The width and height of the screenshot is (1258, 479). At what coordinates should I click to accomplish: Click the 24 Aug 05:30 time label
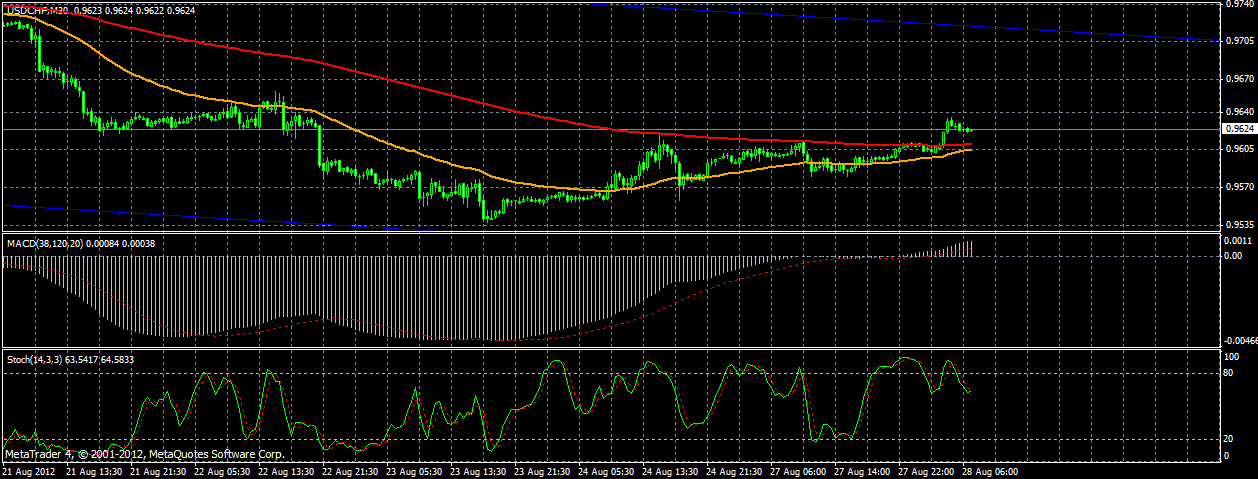(607, 469)
